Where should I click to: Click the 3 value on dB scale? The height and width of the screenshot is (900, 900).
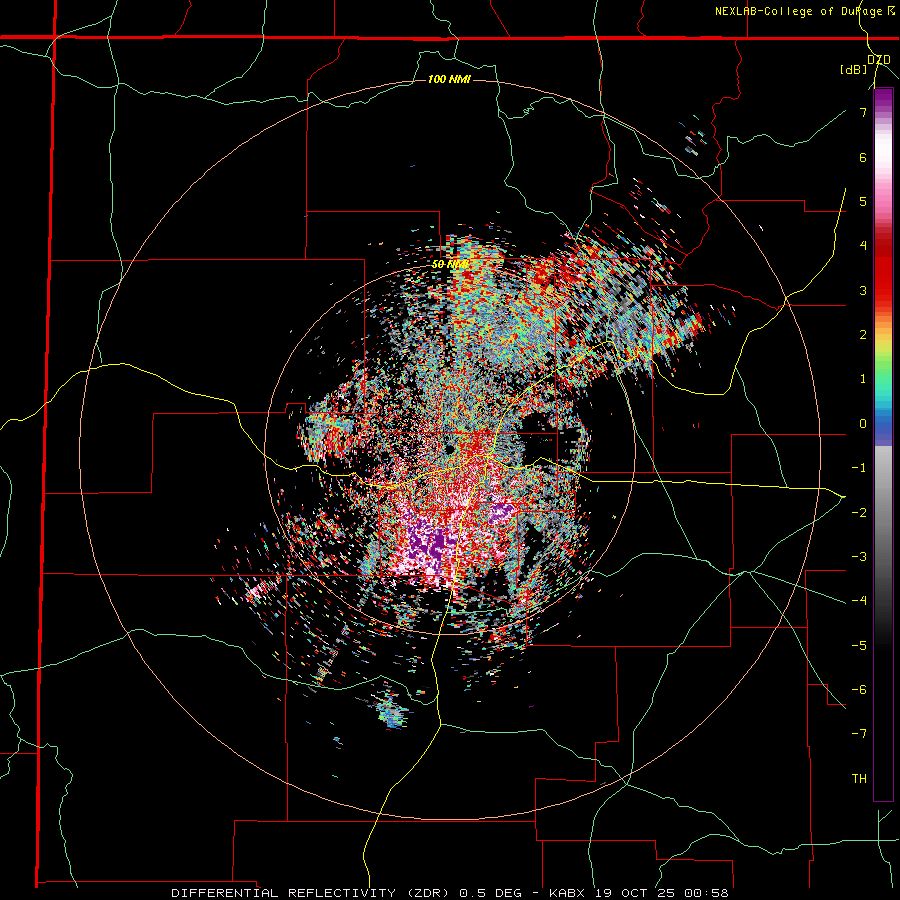click(863, 290)
